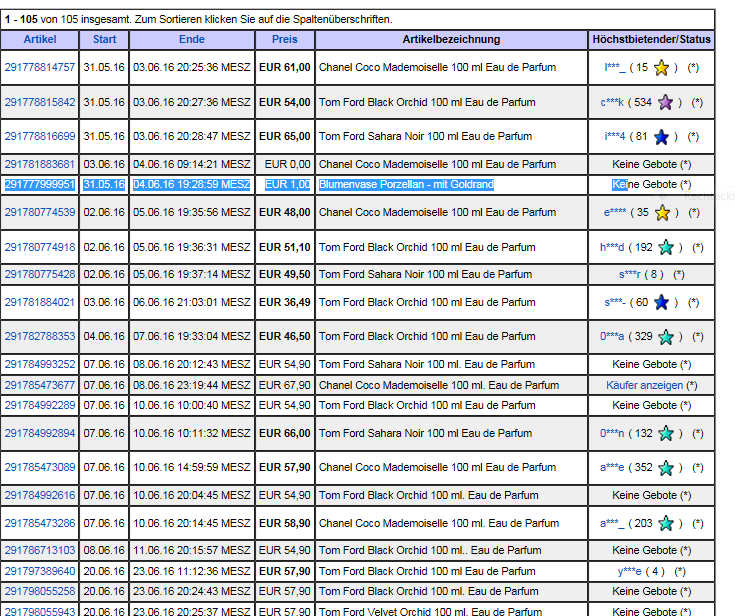
Task: View bidder a***_ profile link
Action: pos(612,523)
